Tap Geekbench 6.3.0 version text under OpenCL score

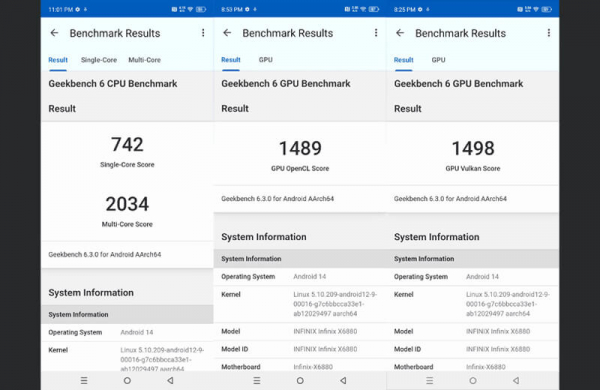(x=277, y=199)
